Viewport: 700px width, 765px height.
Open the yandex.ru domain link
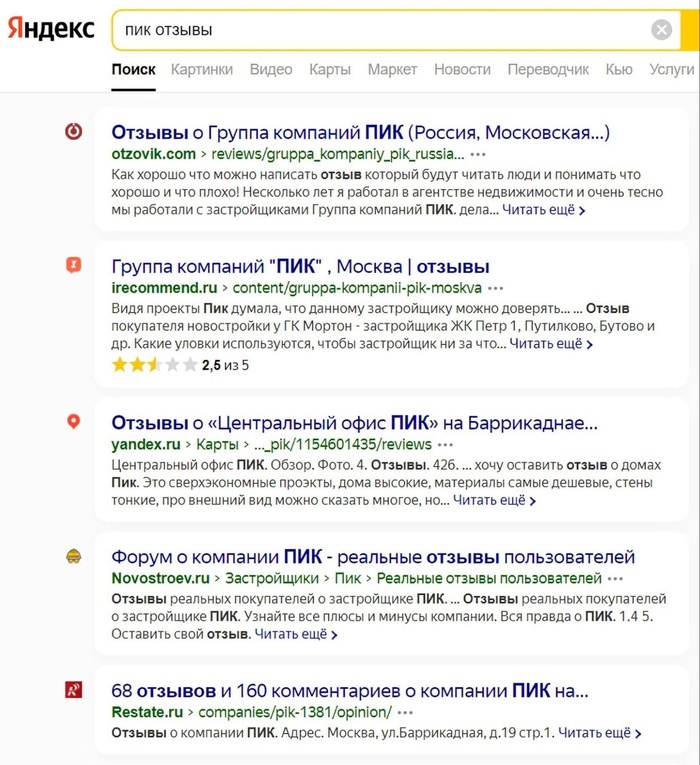click(x=146, y=444)
